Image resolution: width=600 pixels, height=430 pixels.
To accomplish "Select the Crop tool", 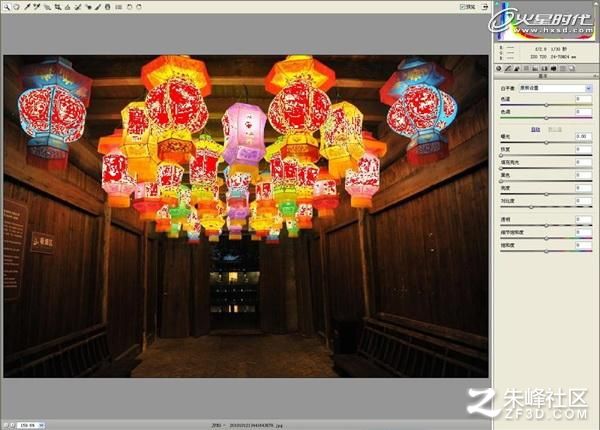I will 58,7.
